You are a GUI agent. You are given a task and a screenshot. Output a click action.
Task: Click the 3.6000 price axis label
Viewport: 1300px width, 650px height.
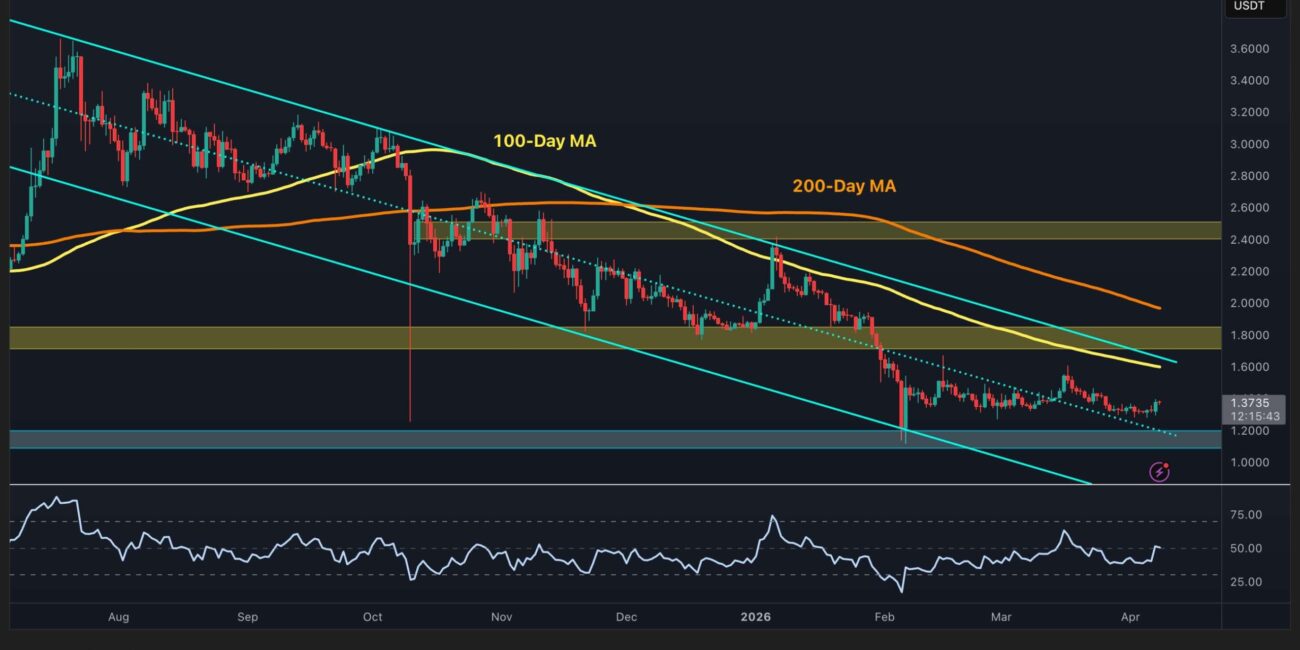point(1250,49)
